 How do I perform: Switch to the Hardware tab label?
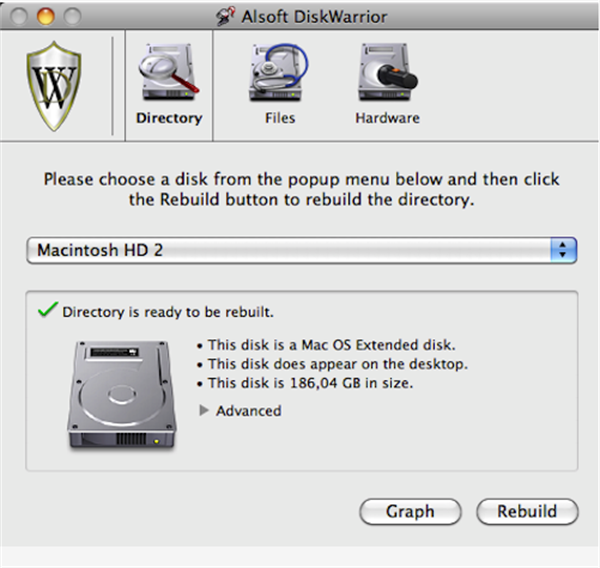387,118
